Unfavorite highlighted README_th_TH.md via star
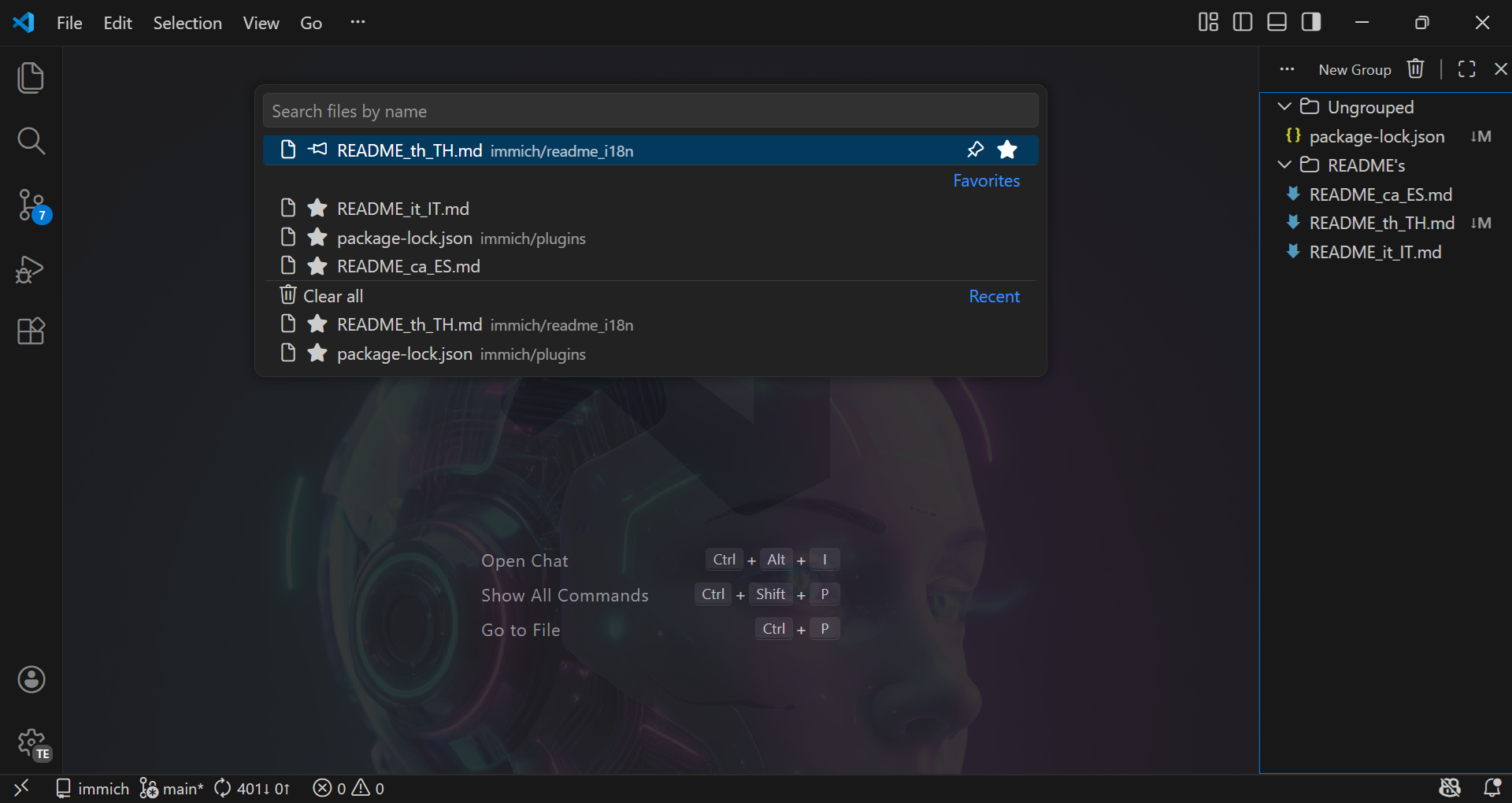 [x=1007, y=150]
